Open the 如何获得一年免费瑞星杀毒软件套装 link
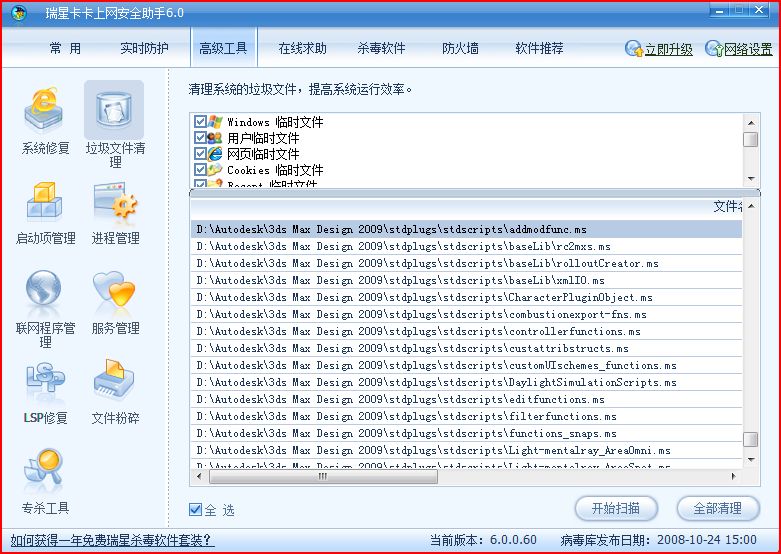The height and width of the screenshot is (554, 781). click(113, 540)
